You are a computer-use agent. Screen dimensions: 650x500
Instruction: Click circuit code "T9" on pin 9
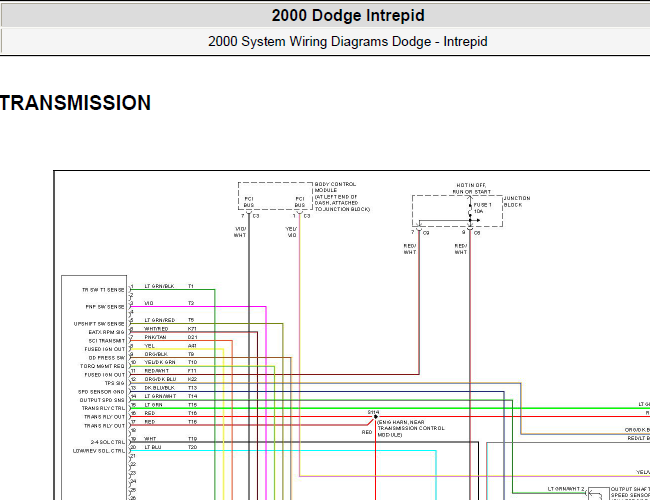(x=191, y=354)
